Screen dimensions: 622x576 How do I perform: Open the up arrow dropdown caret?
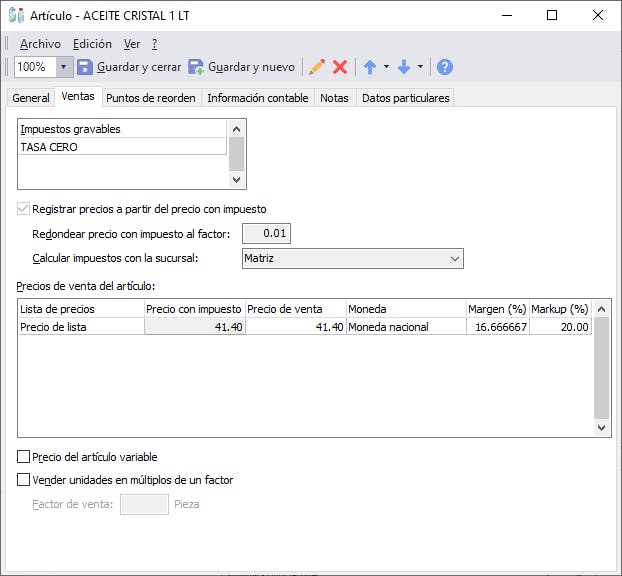click(x=386, y=67)
